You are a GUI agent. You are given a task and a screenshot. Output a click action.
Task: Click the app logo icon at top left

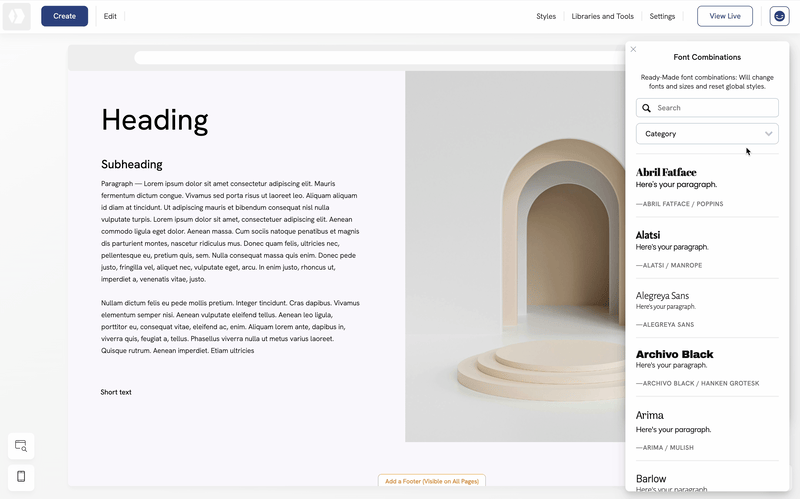[17, 17]
